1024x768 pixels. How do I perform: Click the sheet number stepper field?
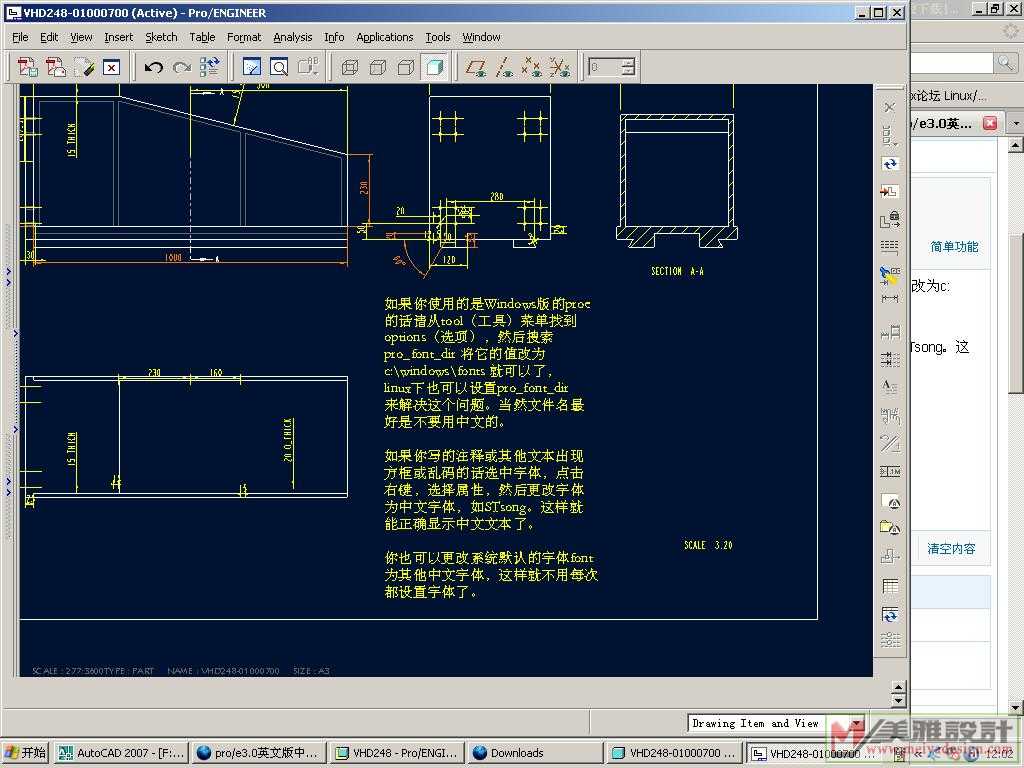tap(611, 67)
